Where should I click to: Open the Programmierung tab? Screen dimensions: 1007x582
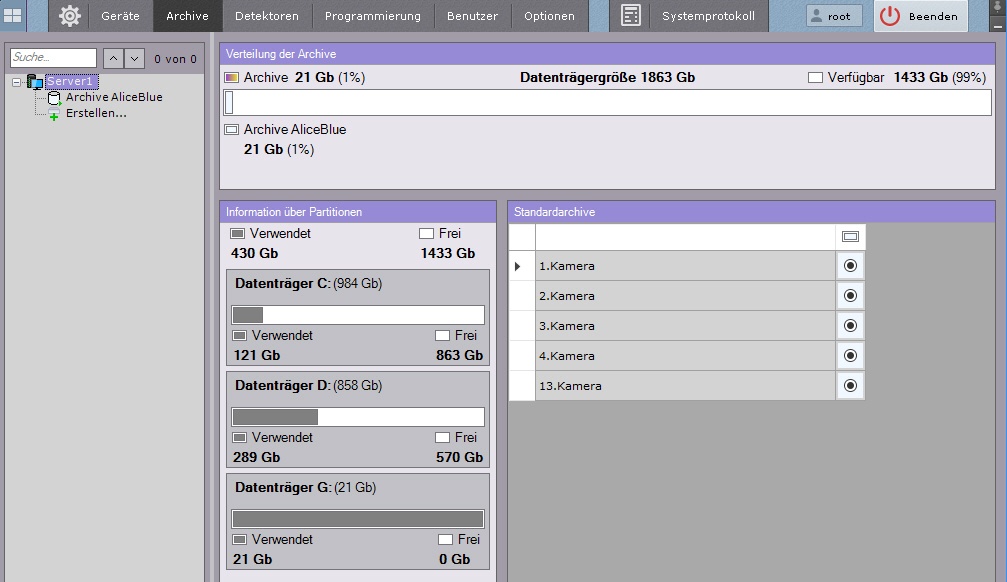pos(373,16)
